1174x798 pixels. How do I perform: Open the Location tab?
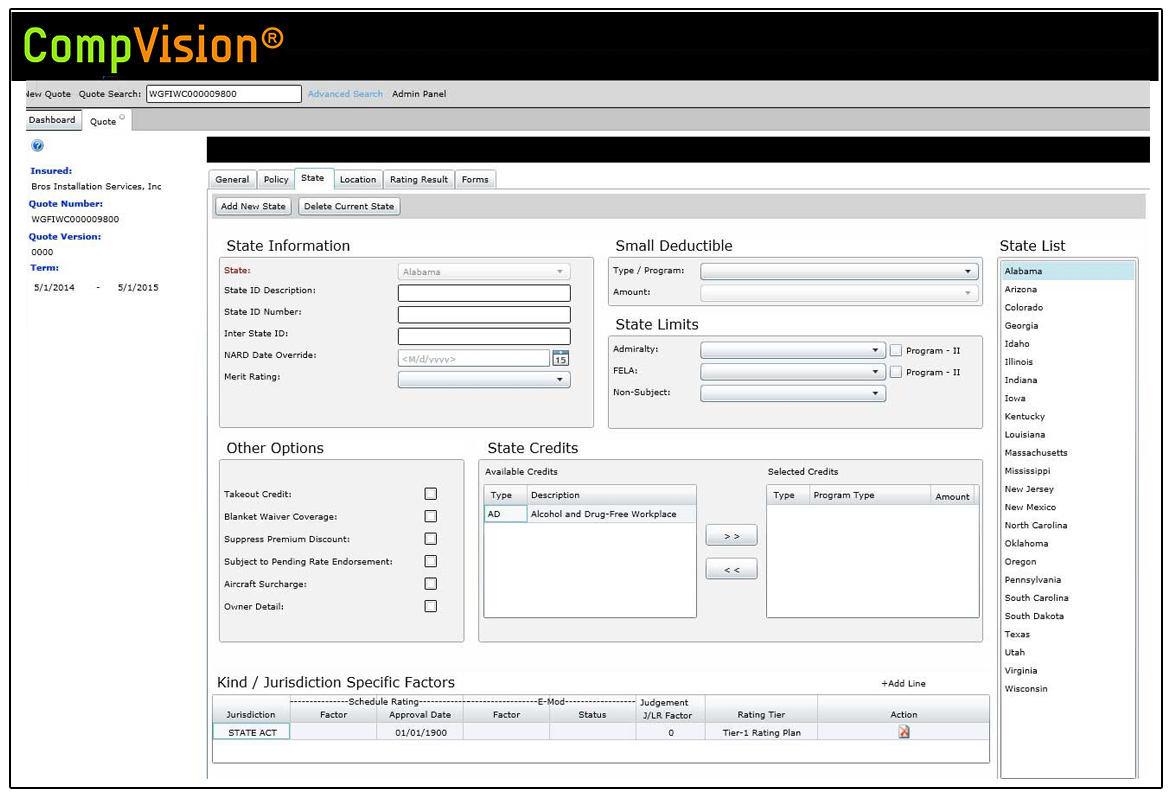click(x=358, y=180)
